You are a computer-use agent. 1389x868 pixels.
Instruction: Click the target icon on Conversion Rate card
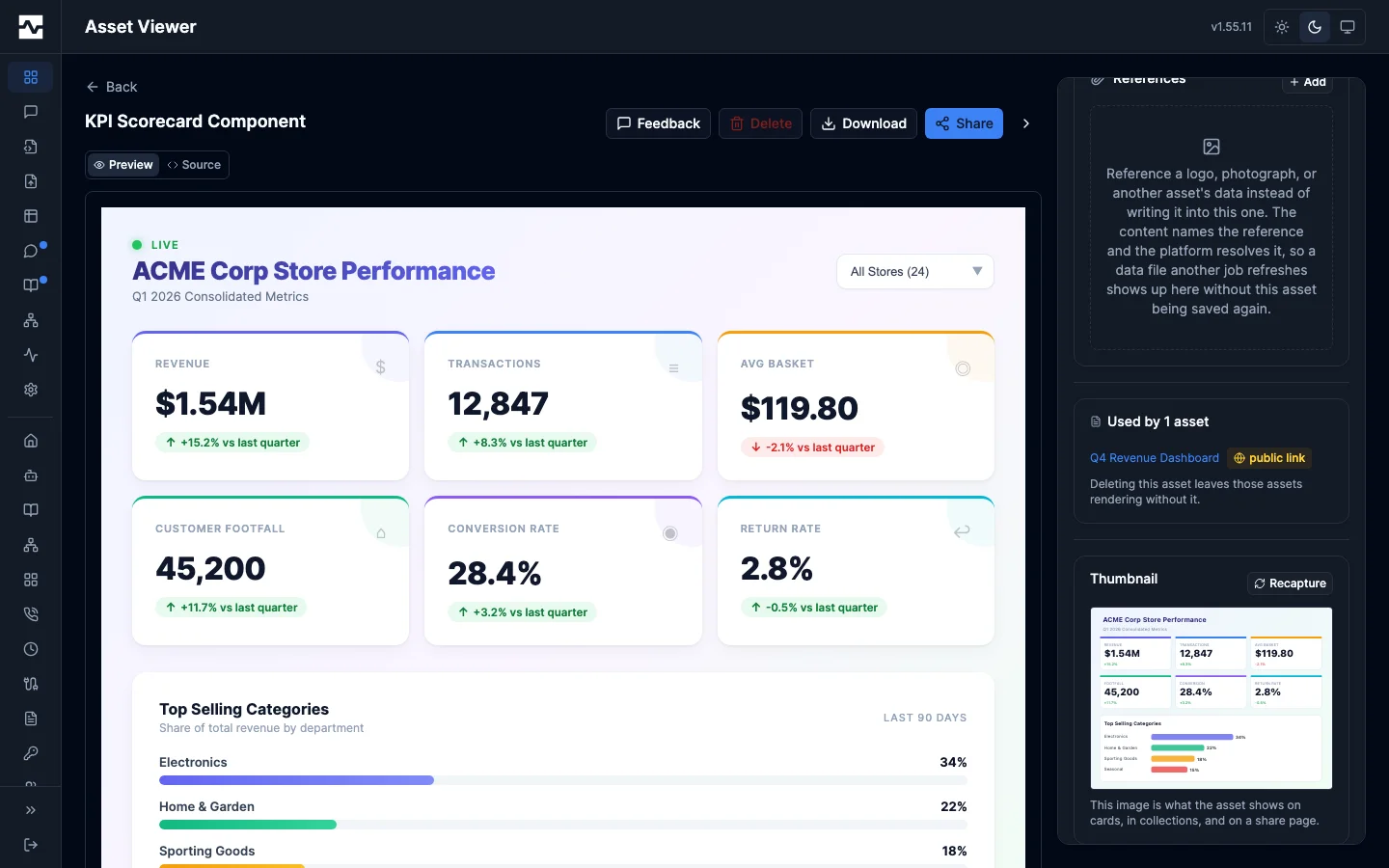tap(670, 533)
